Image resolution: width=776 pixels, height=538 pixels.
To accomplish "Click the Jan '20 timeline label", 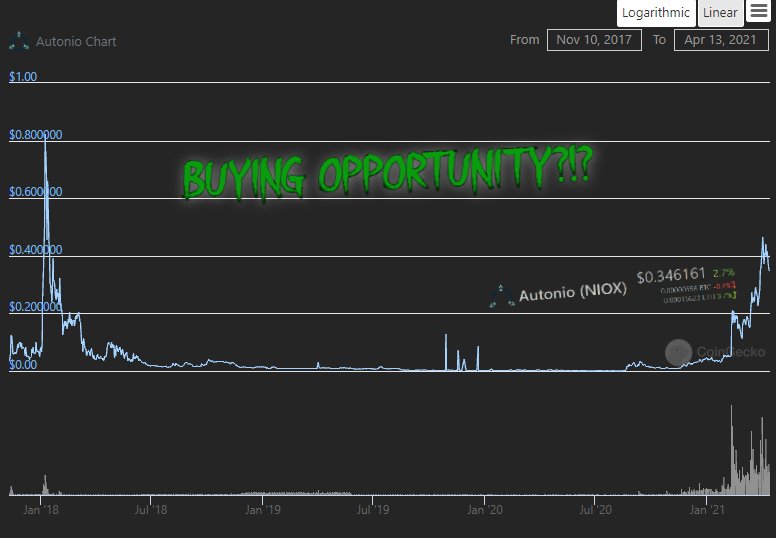I will [485, 510].
